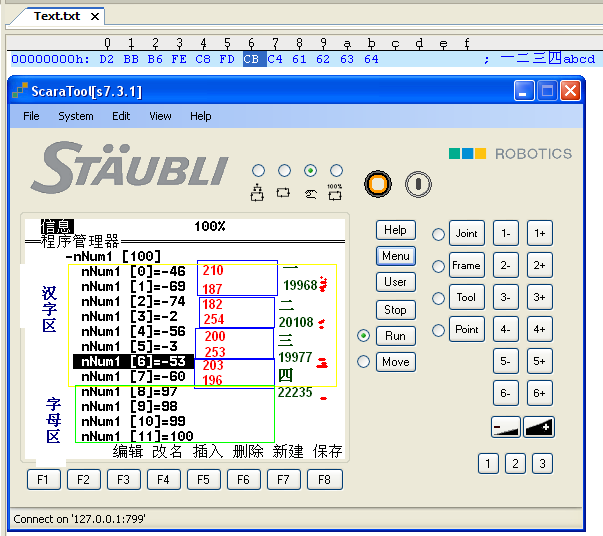This screenshot has width=603, height=536.
Task: Open the View menu
Action: click(x=160, y=116)
